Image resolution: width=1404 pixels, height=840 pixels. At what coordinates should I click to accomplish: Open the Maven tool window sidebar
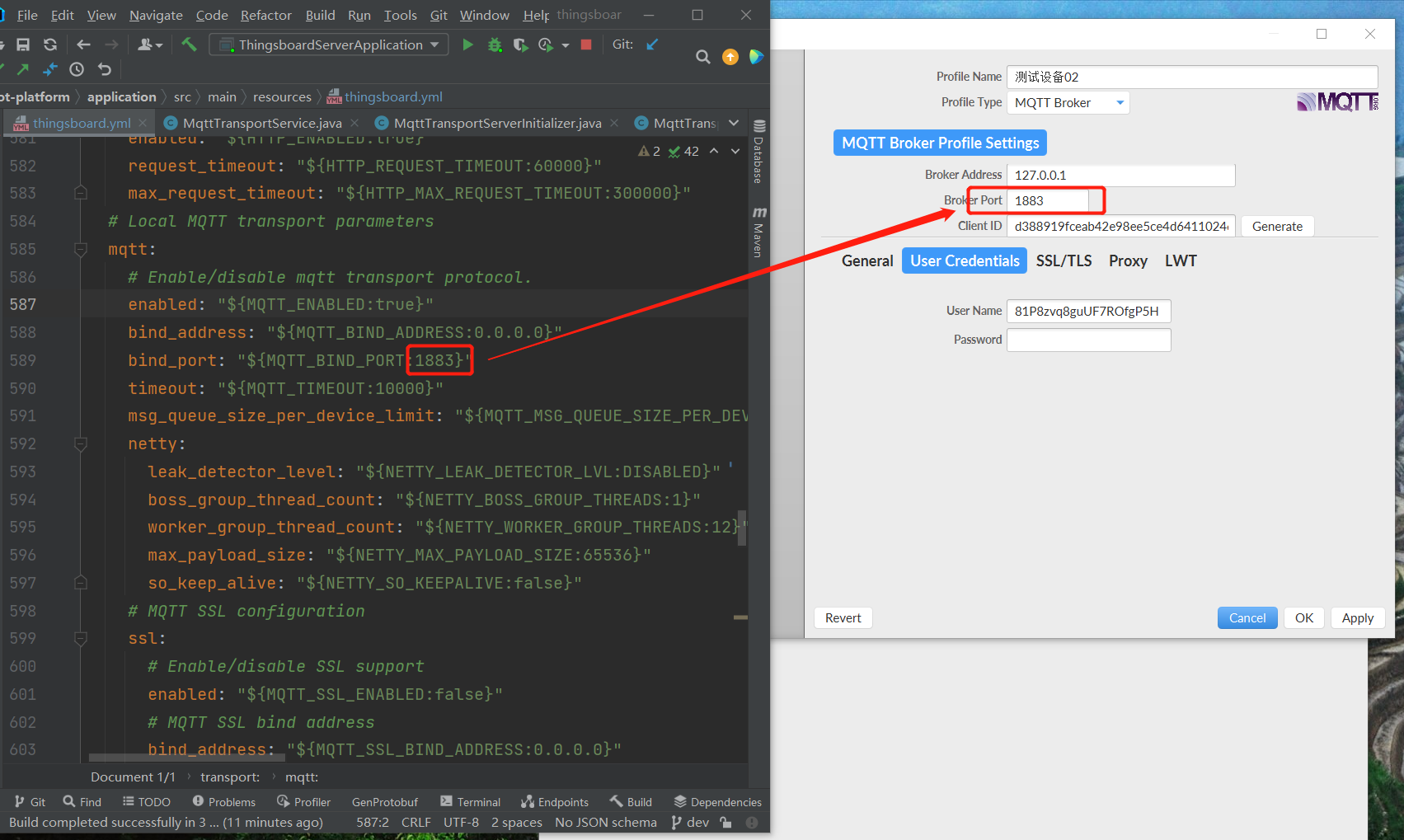click(x=759, y=232)
